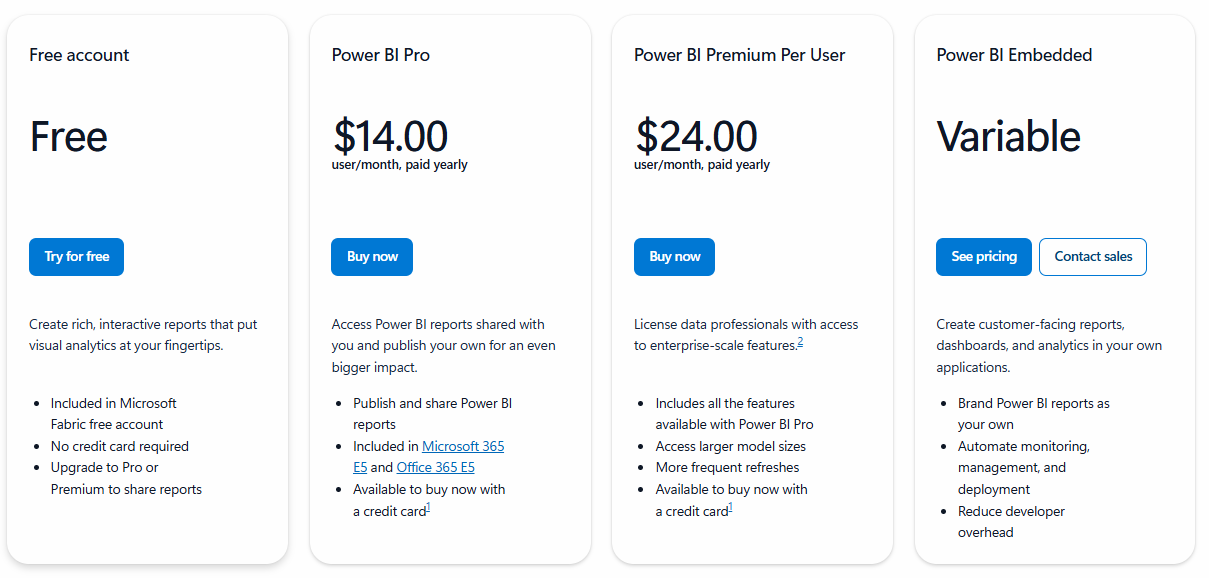Choose Buy now for Premium Per User
The image size is (1209, 578).
point(674,257)
